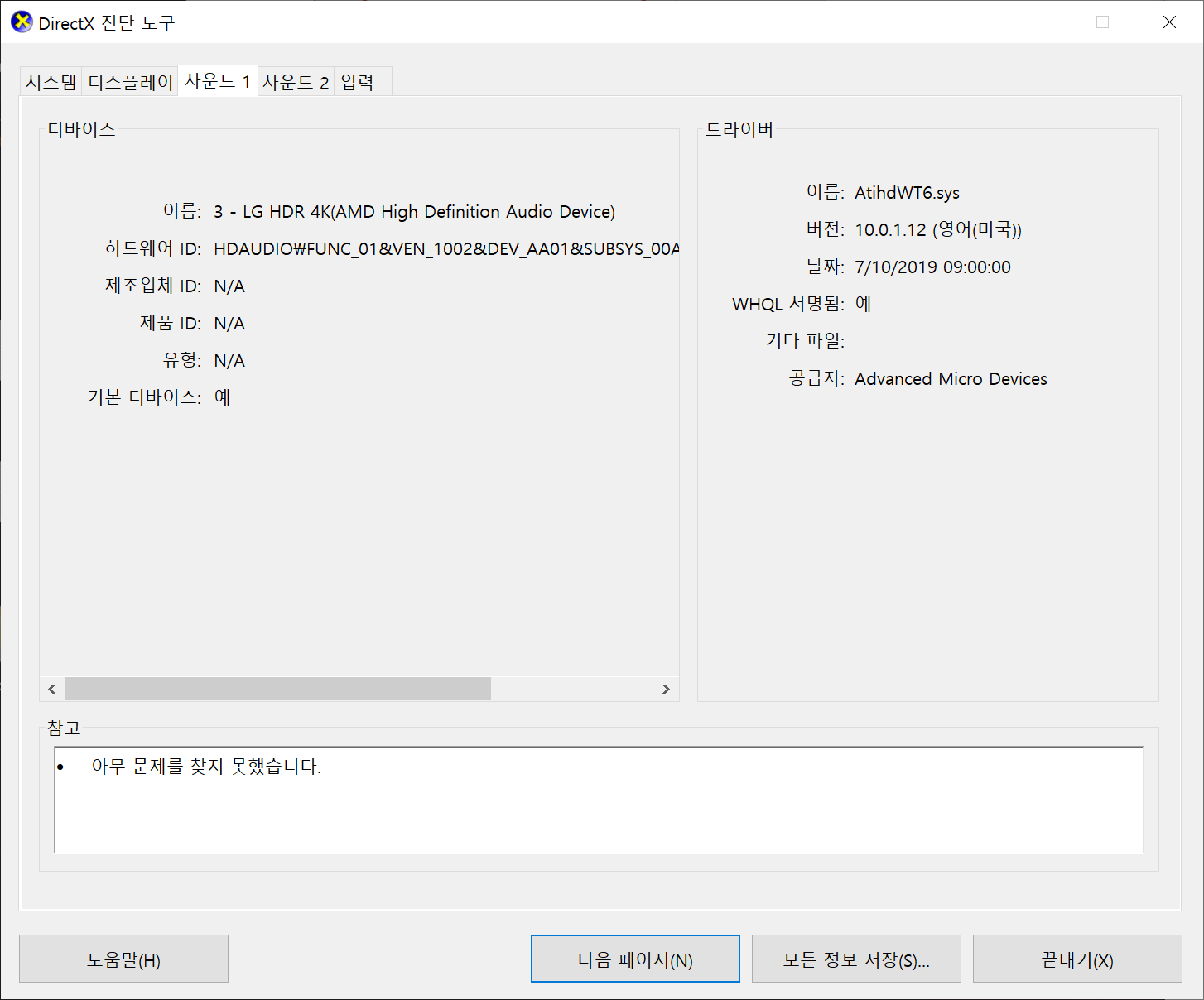Click the device name LG HDR 4K entry

click(x=414, y=211)
